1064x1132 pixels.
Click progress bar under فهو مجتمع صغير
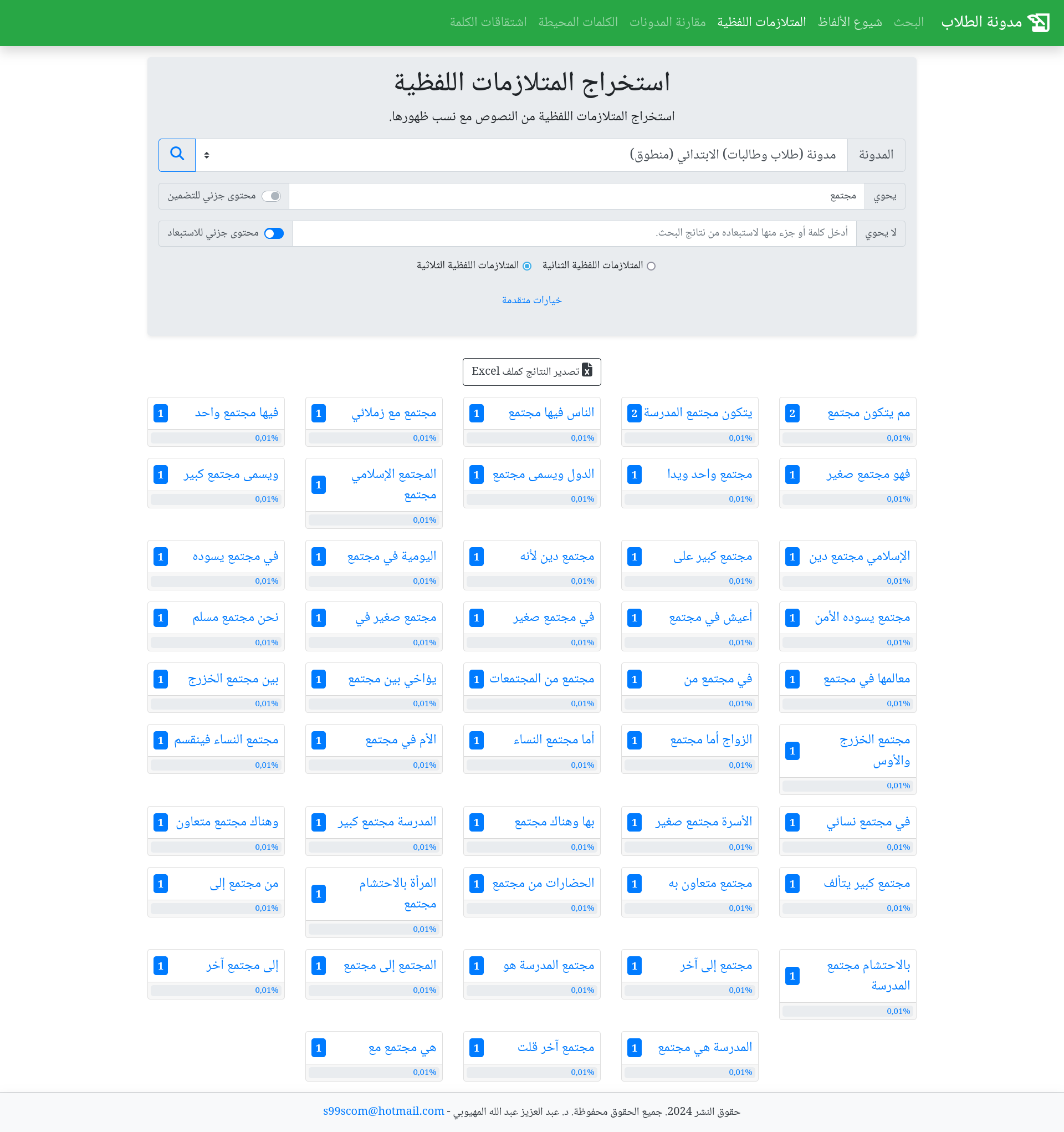click(x=847, y=499)
